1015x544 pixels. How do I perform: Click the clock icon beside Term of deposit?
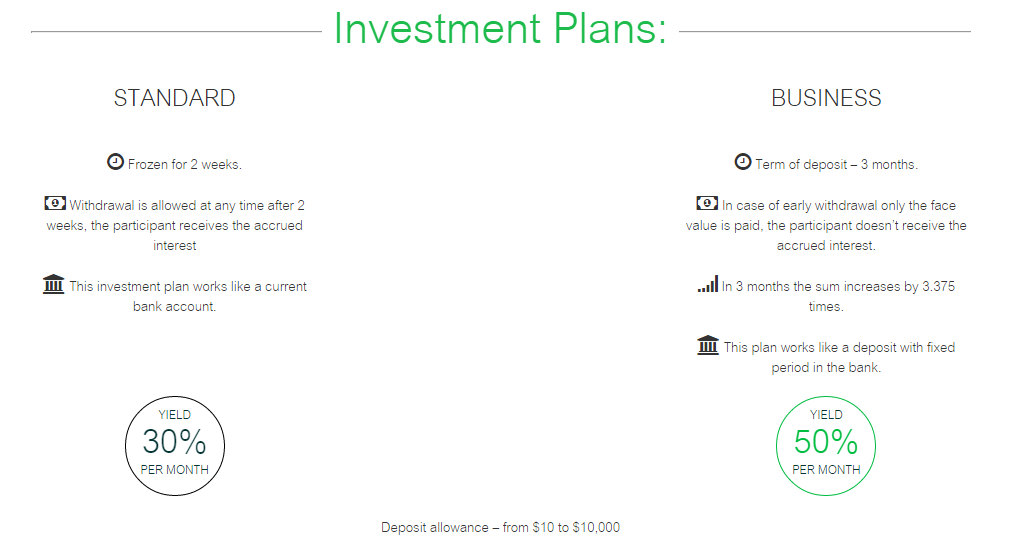coord(743,162)
